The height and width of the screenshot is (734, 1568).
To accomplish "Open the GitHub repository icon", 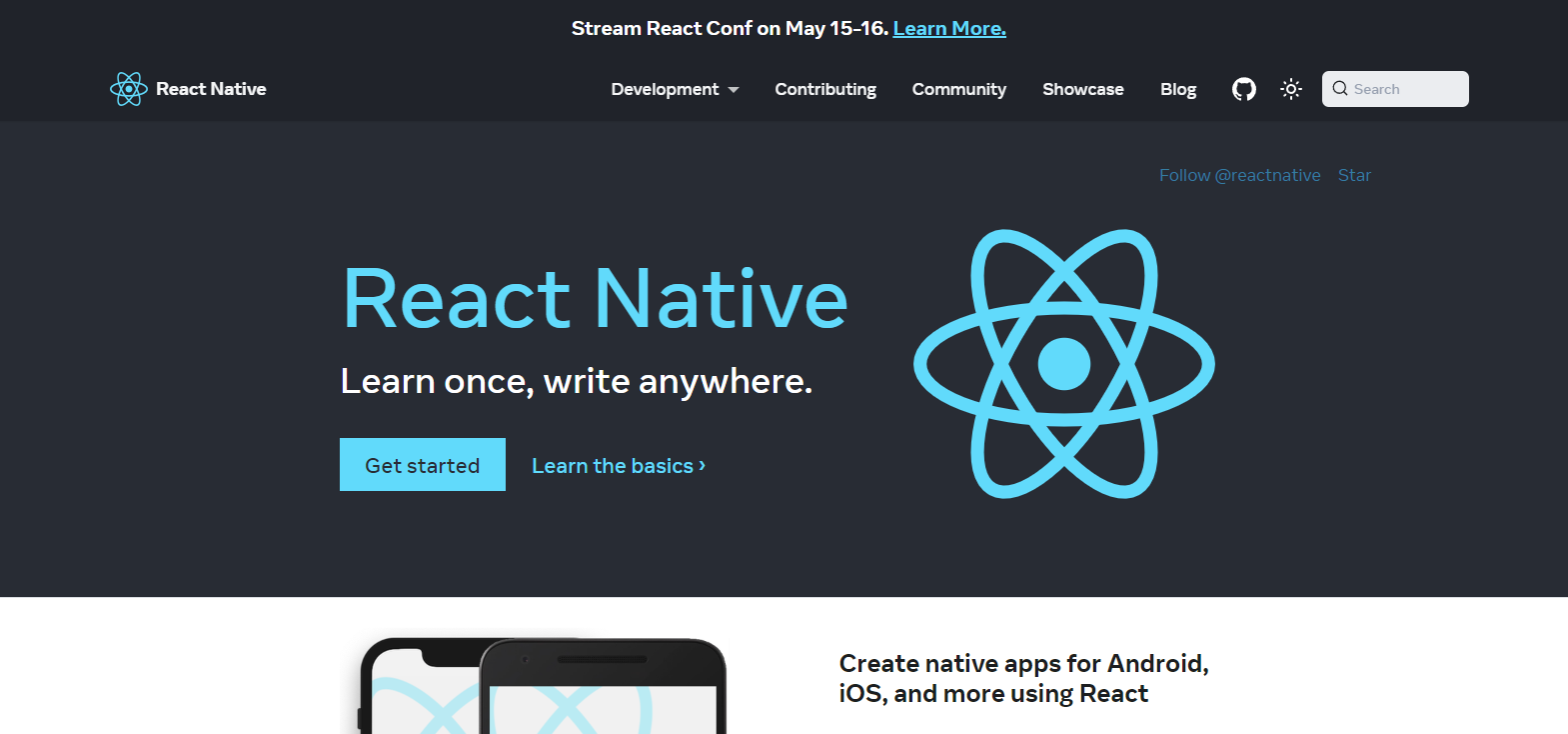I will coord(1243,89).
